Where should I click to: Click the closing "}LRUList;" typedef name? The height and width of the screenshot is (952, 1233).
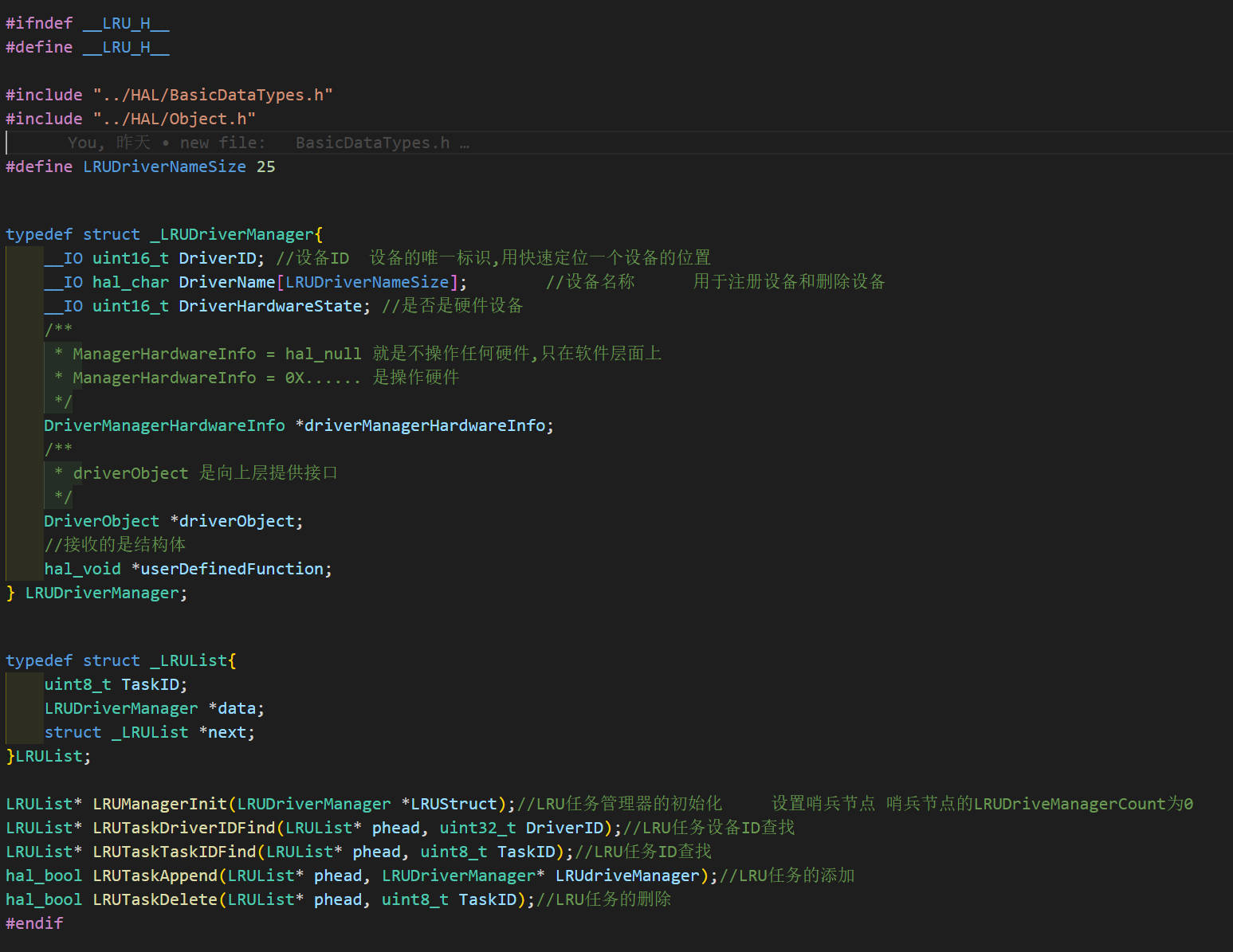click(49, 756)
